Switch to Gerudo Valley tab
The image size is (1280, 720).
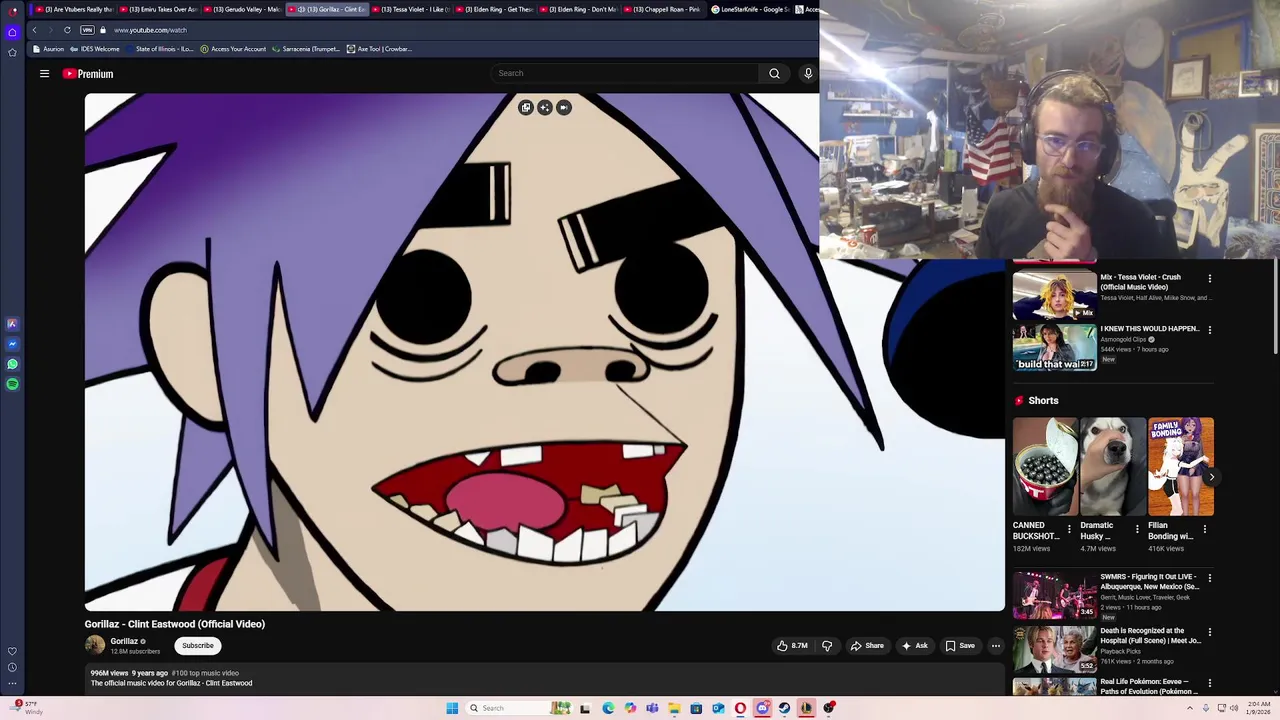244,9
